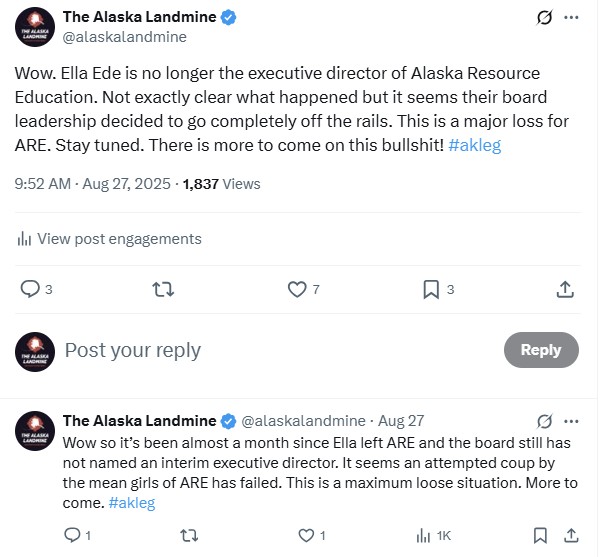Click the Grok icon on the reply post
The height and width of the screenshot is (557, 609).
click(545, 421)
